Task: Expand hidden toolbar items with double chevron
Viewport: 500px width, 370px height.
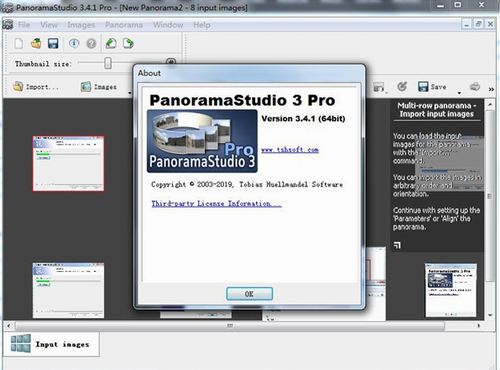Action: pos(491,89)
